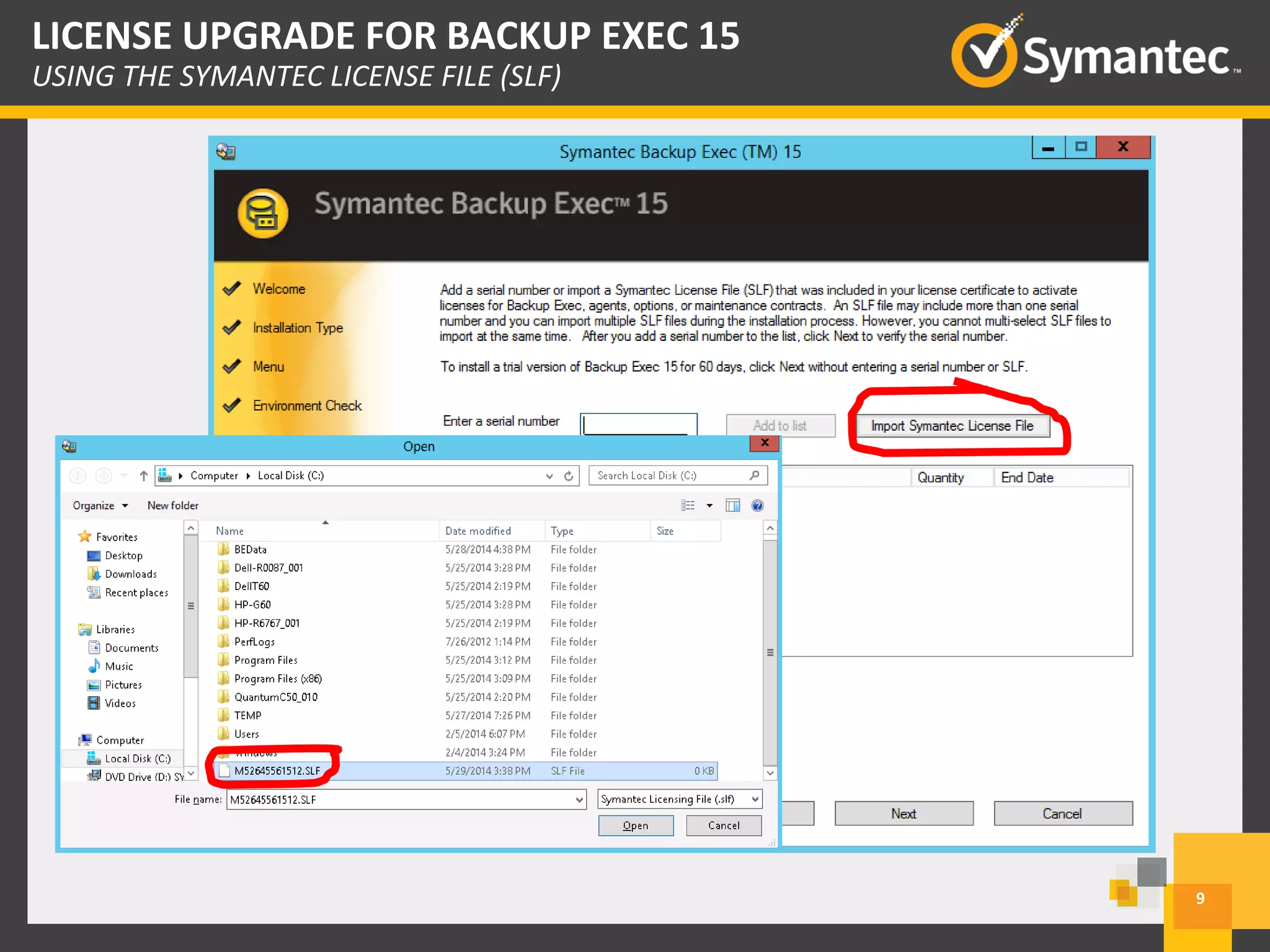Click file list scrollbar down arrow

point(770,773)
